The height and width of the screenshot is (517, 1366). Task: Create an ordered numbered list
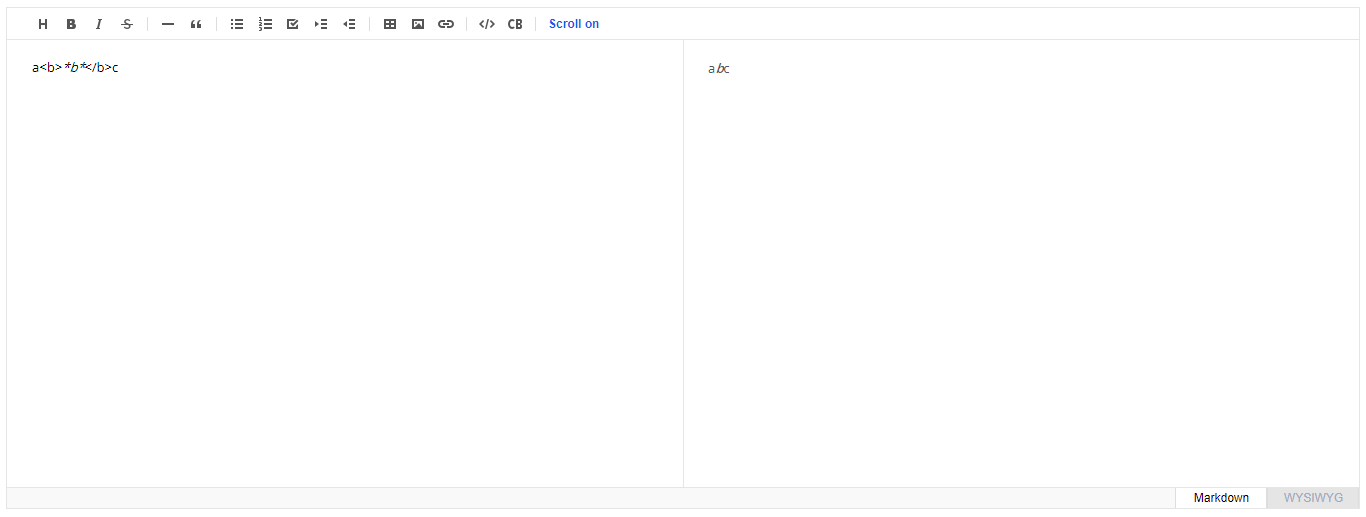265,24
